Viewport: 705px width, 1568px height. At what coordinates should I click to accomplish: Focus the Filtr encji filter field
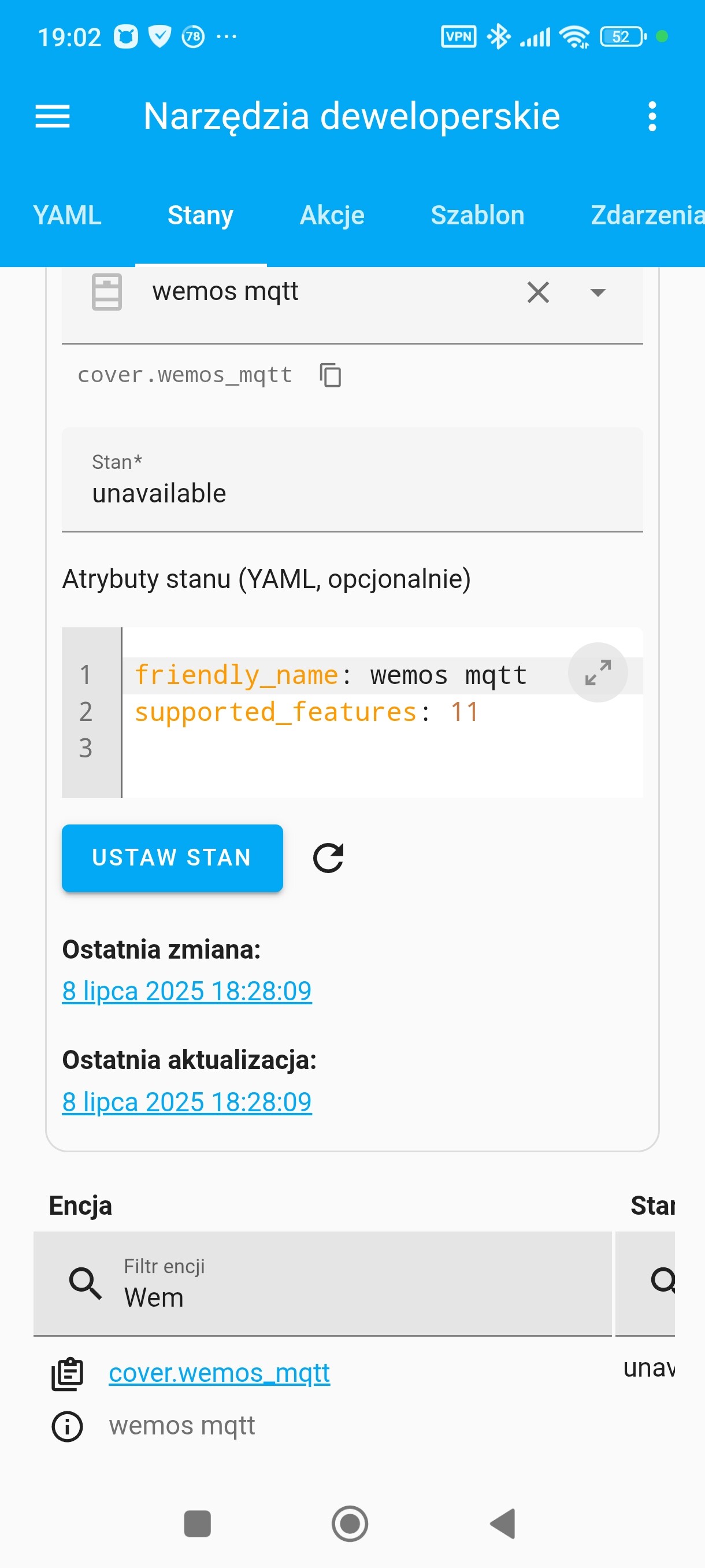pos(322,1284)
